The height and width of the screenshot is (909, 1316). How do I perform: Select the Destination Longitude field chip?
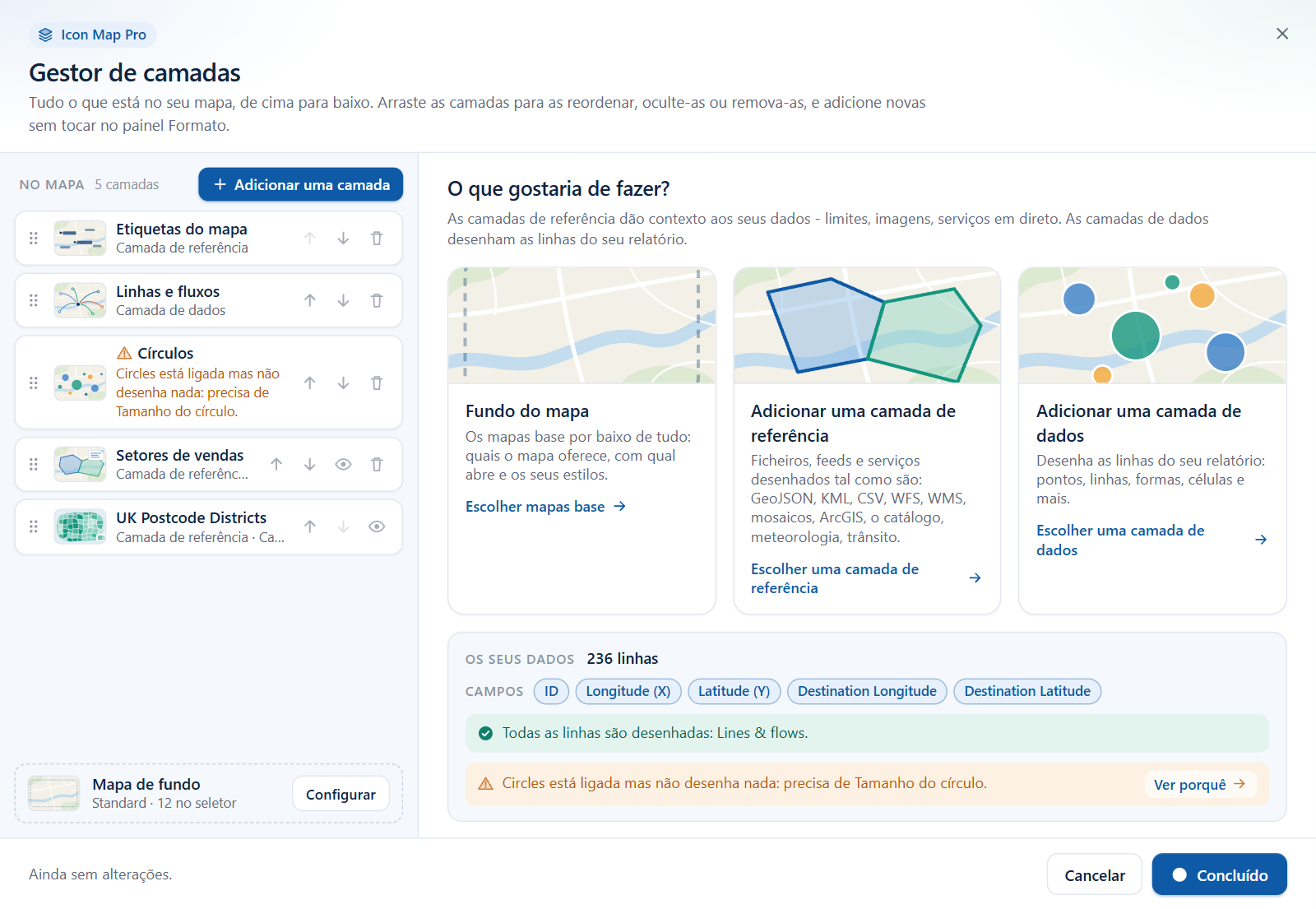[867, 692]
